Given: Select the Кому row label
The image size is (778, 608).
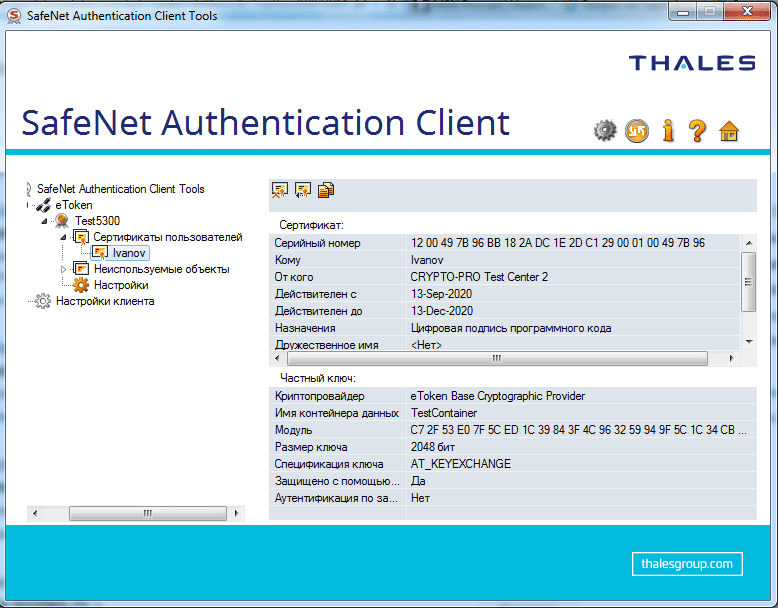Looking at the screenshot, I should tap(288, 260).
